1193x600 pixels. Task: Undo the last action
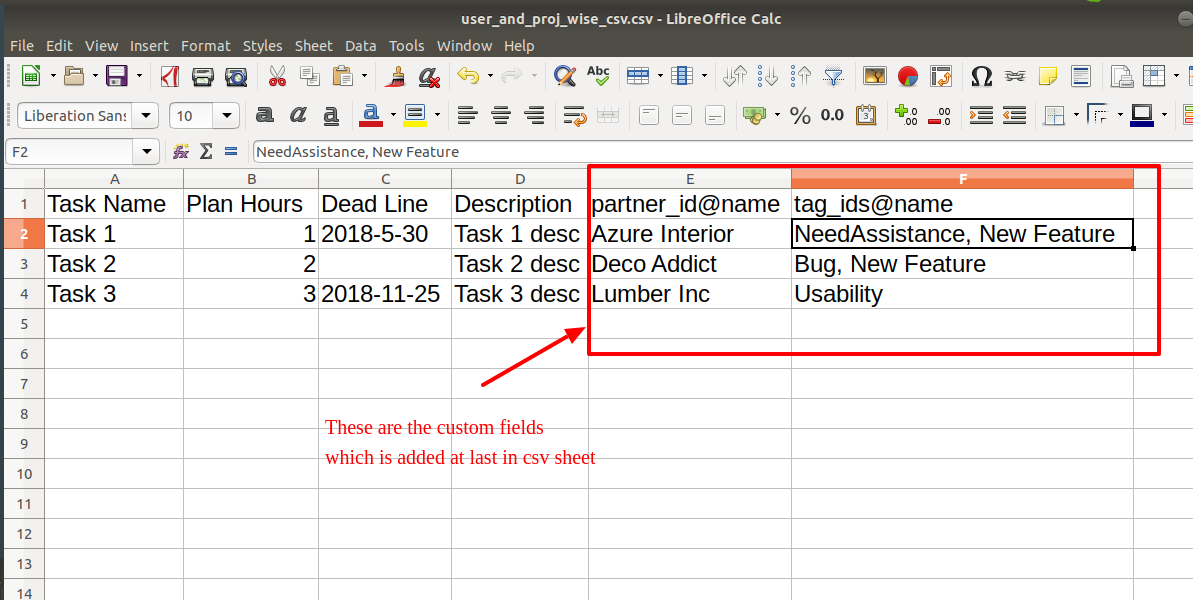[x=468, y=75]
